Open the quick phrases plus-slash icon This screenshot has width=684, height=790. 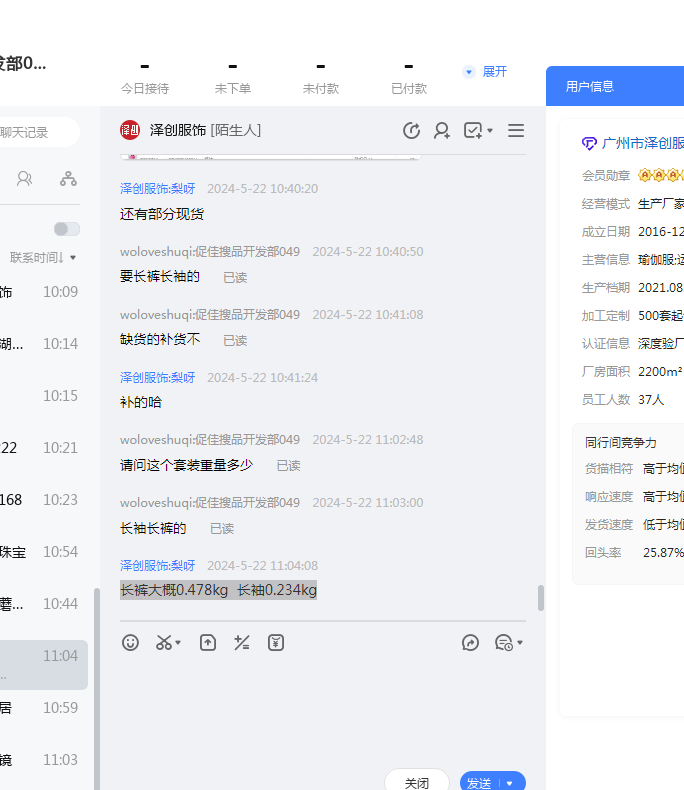(x=241, y=643)
